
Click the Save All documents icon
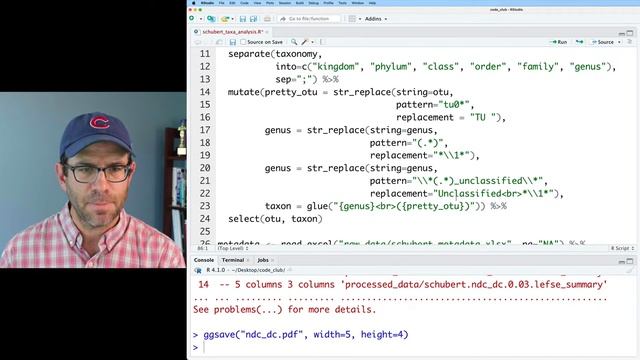pyautogui.click(x=253, y=19)
